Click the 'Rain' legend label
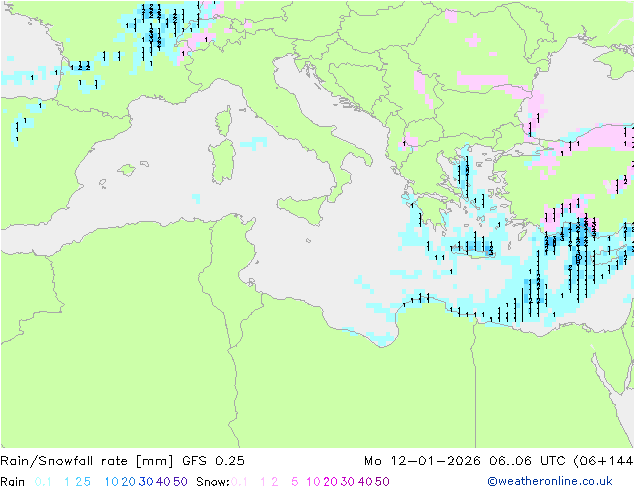This screenshot has height=490, width=634. (13, 482)
